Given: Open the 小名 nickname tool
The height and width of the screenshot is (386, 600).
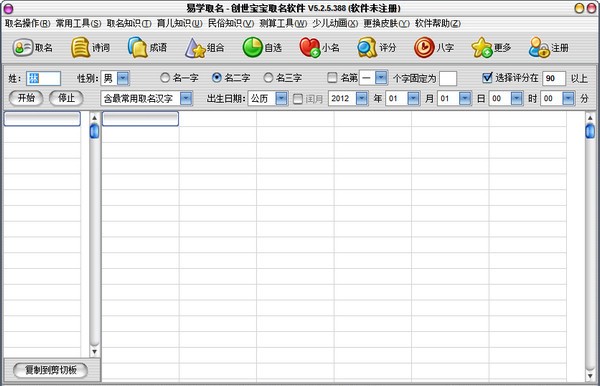Looking at the screenshot, I should coord(319,48).
